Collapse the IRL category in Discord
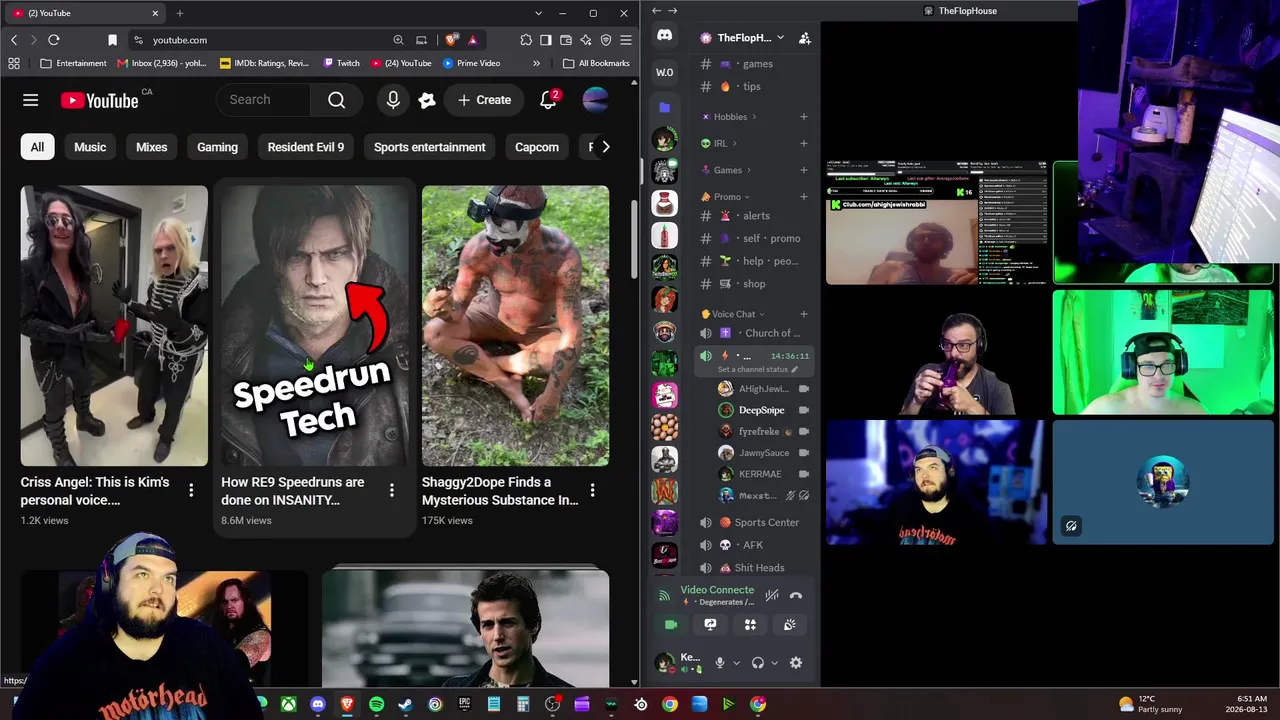The width and height of the screenshot is (1280, 720). pyautogui.click(x=720, y=143)
